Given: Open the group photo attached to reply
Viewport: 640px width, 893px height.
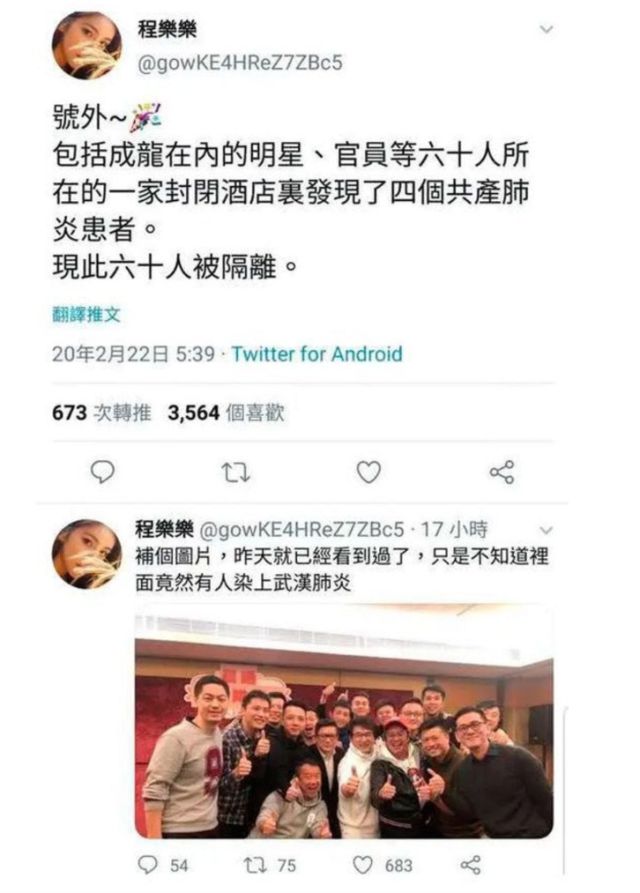Looking at the screenshot, I should point(344,722).
